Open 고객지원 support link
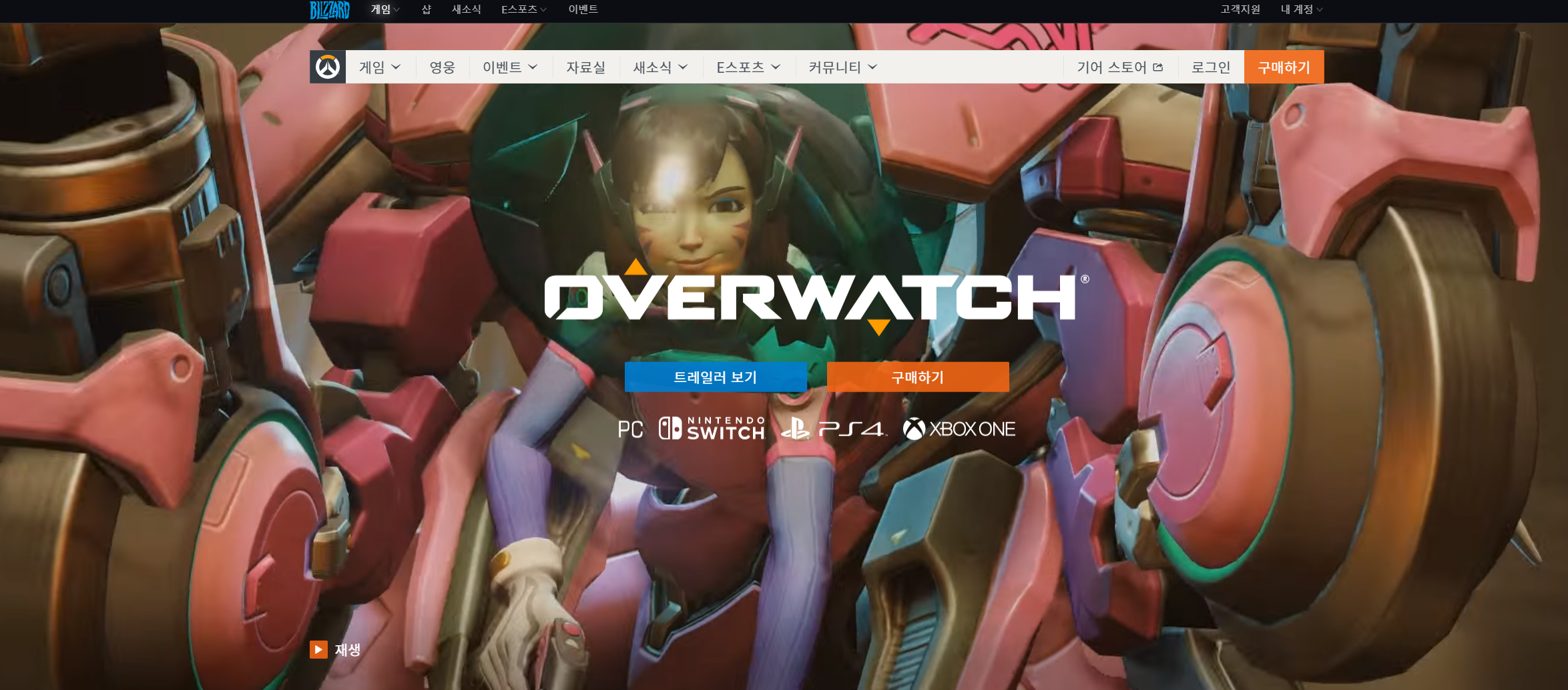This screenshot has height=690, width=1568. coord(1240,9)
